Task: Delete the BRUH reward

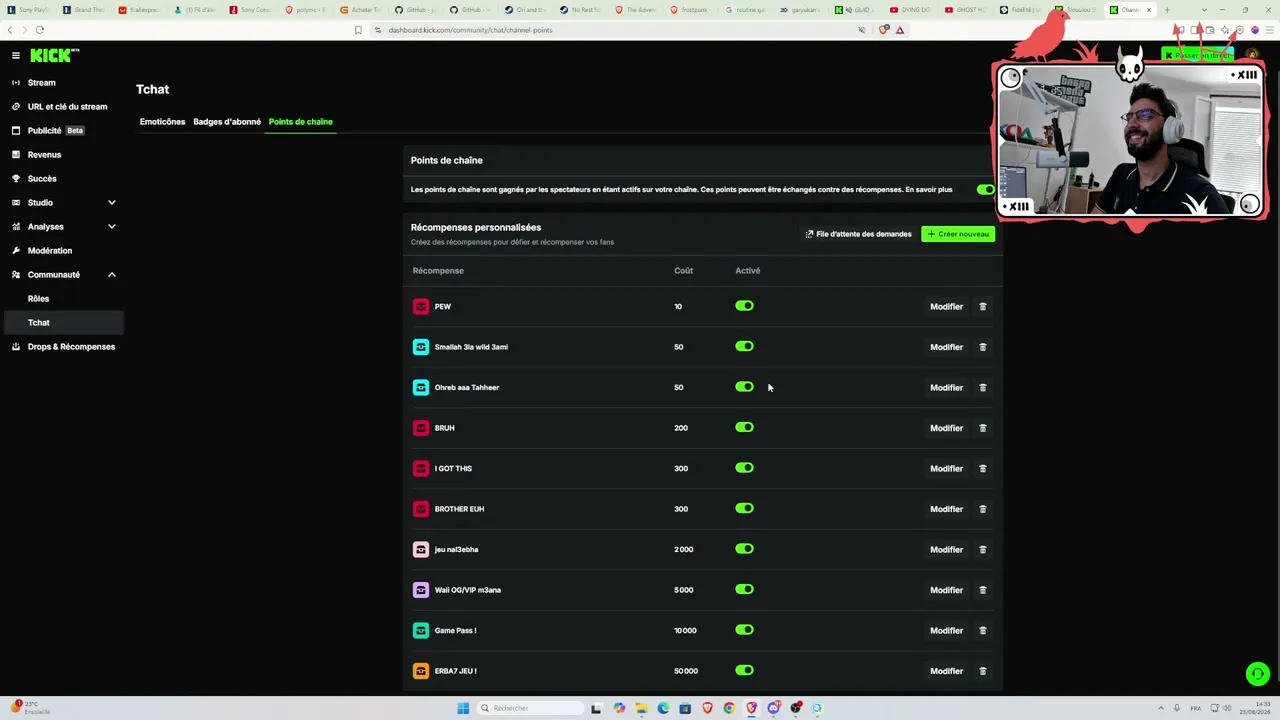Action: coord(982,428)
